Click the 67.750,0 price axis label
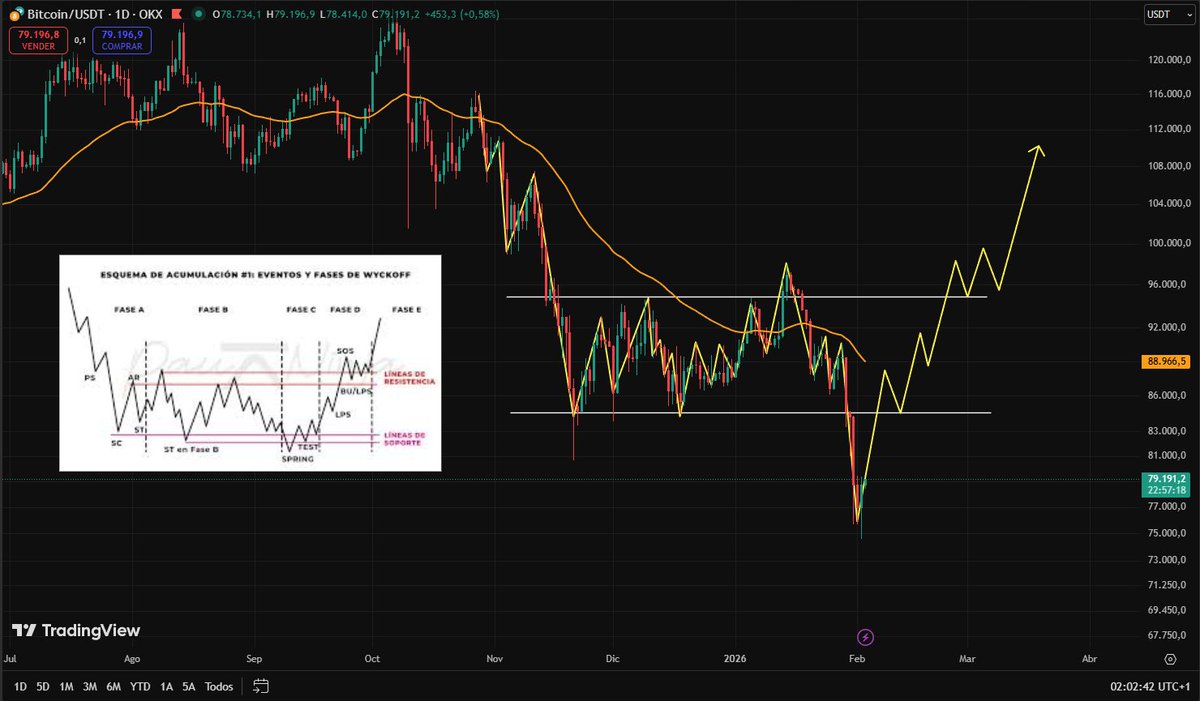The width and height of the screenshot is (1200, 701). click(x=1167, y=634)
